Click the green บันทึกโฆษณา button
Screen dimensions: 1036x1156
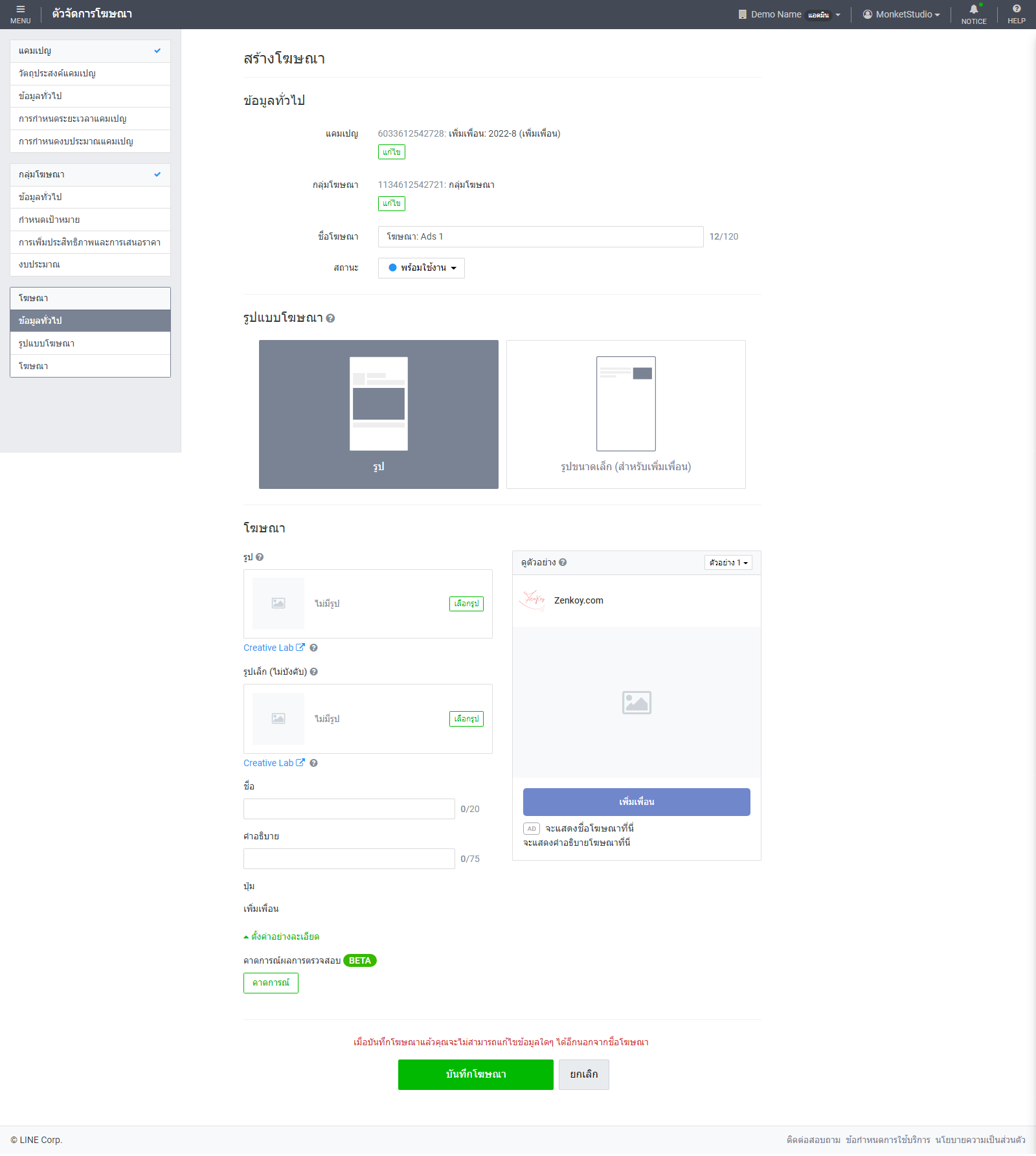pyautogui.click(x=475, y=1074)
